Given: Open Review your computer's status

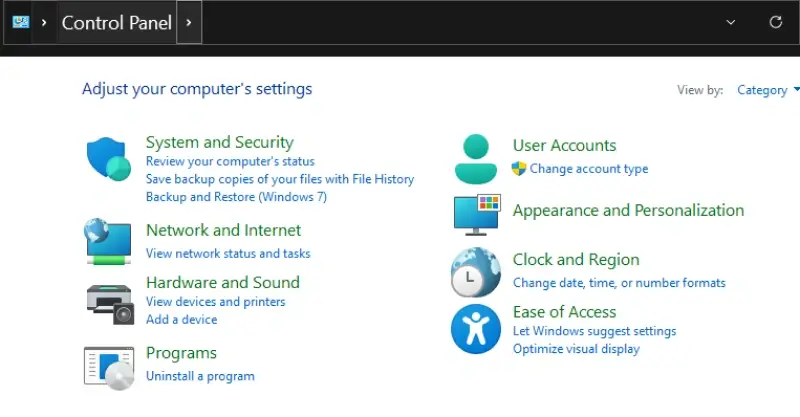Looking at the screenshot, I should click(230, 161).
